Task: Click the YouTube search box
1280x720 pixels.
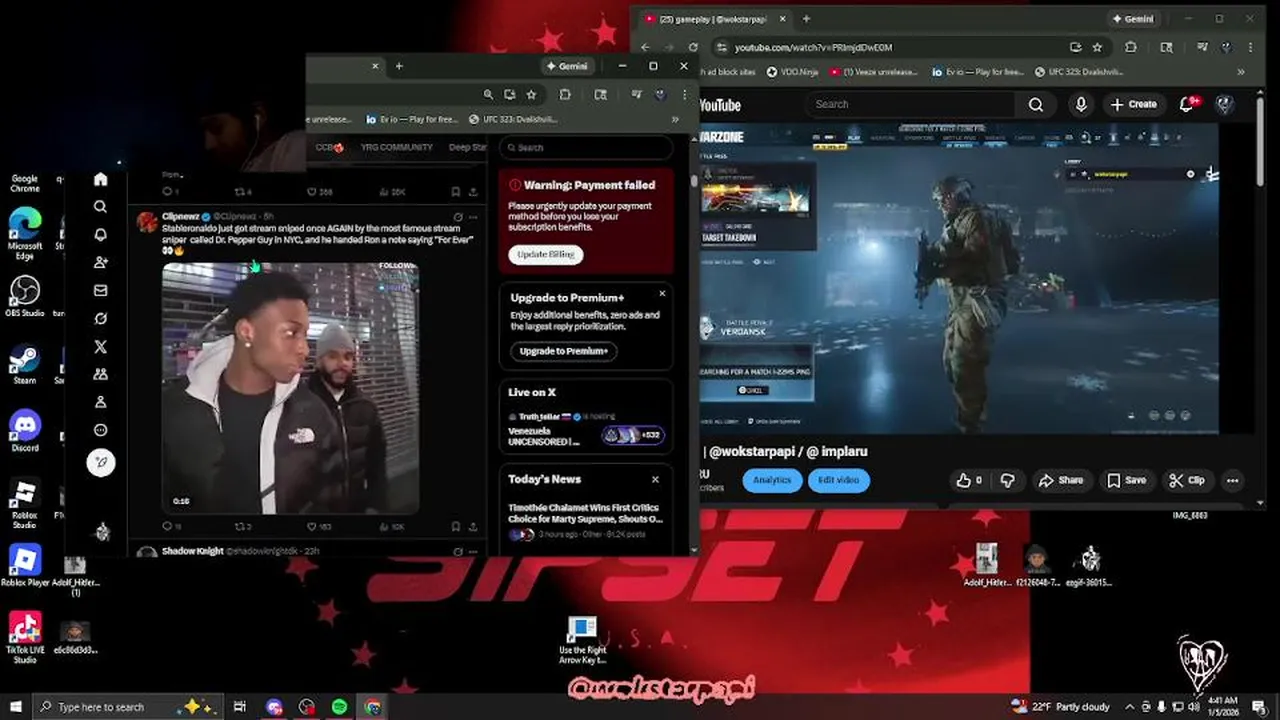Action: [910, 104]
